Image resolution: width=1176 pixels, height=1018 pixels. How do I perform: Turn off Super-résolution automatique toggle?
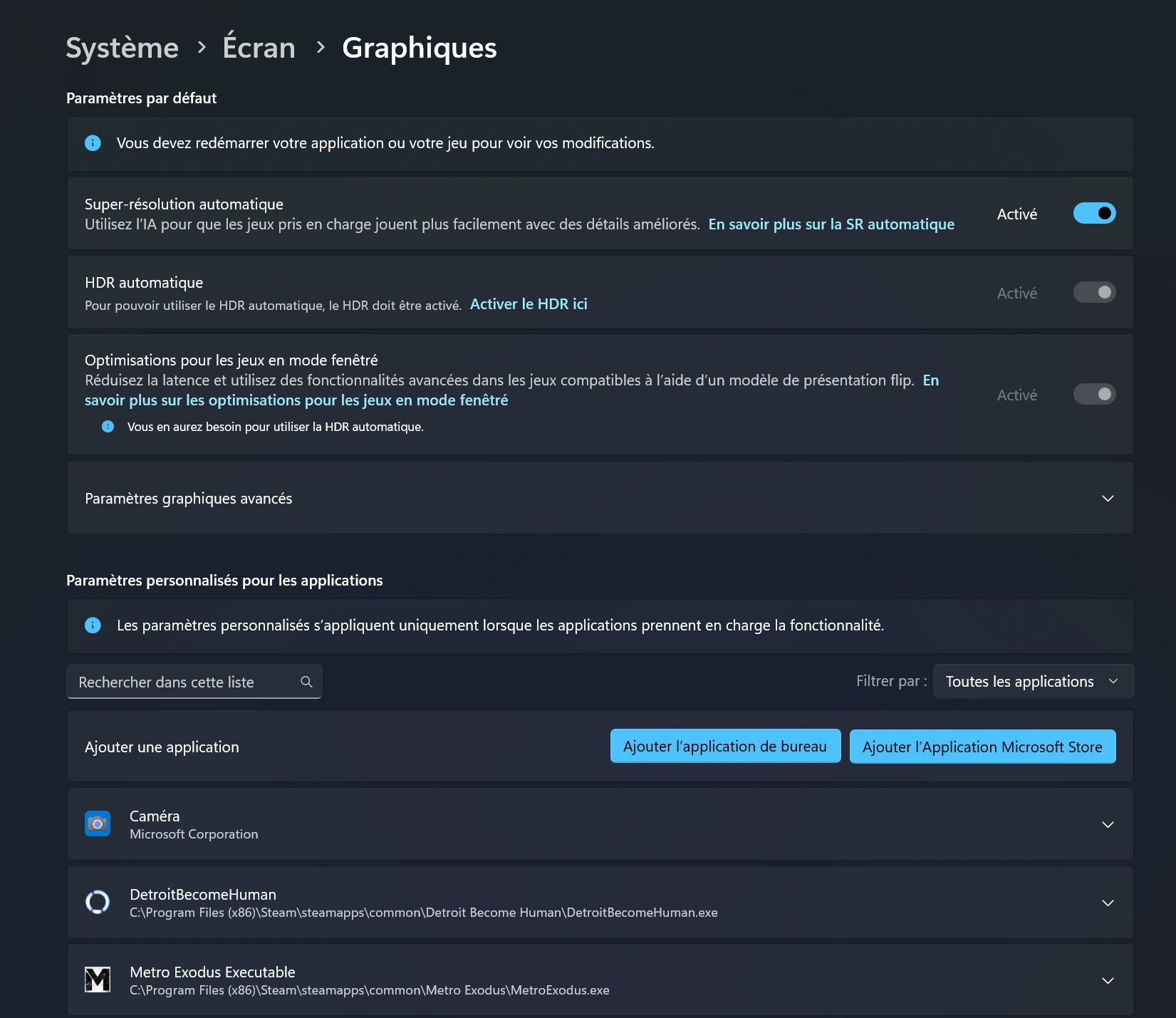1094,213
